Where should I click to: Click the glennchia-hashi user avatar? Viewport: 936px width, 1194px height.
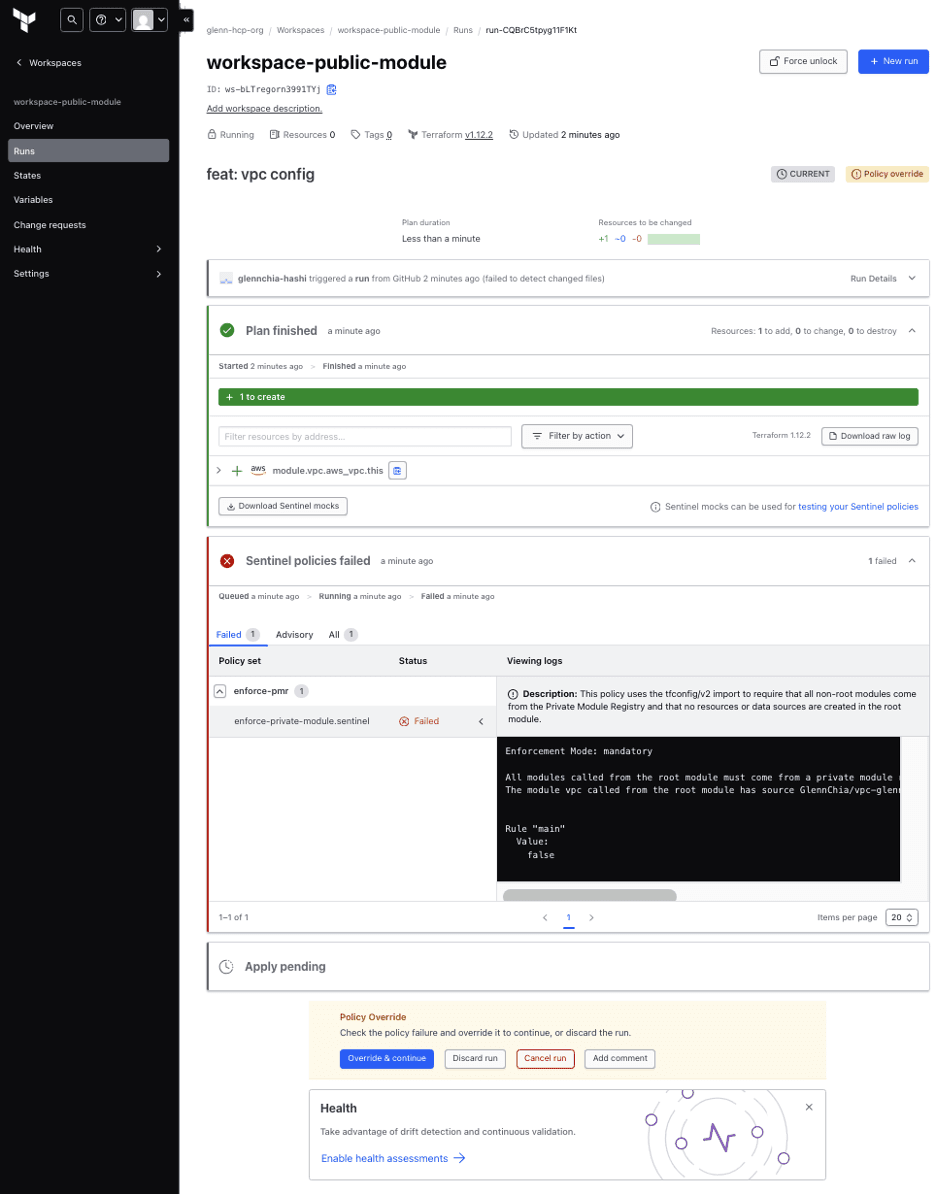click(x=225, y=279)
